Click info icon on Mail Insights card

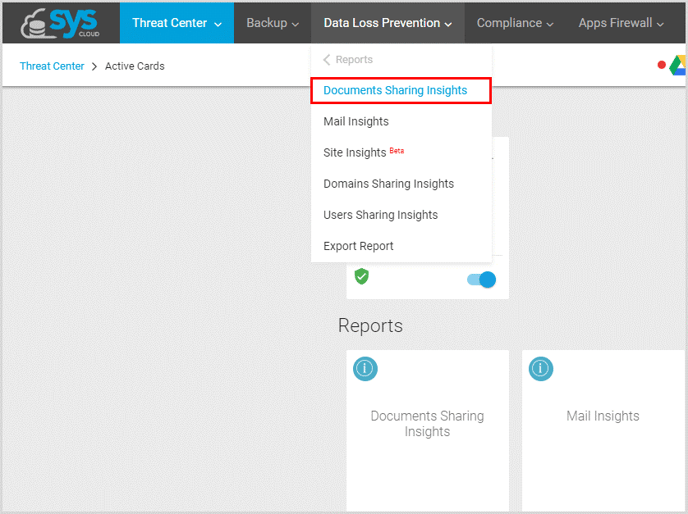tap(541, 369)
